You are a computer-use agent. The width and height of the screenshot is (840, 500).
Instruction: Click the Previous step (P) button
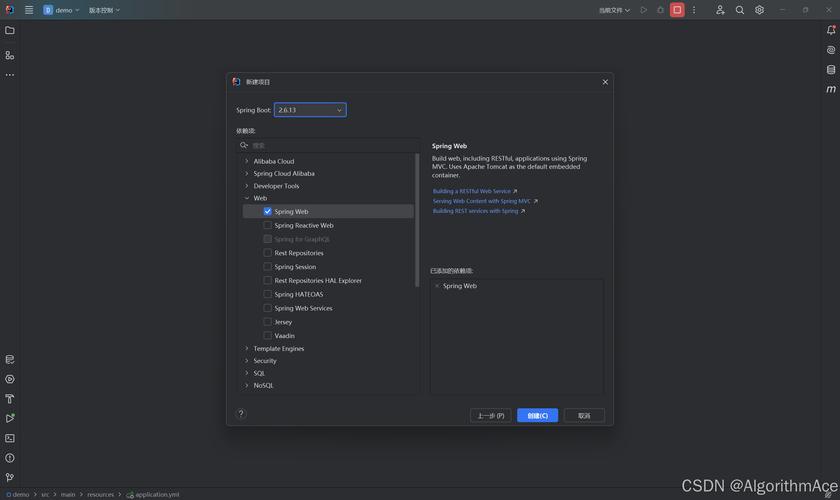[x=491, y=415]
